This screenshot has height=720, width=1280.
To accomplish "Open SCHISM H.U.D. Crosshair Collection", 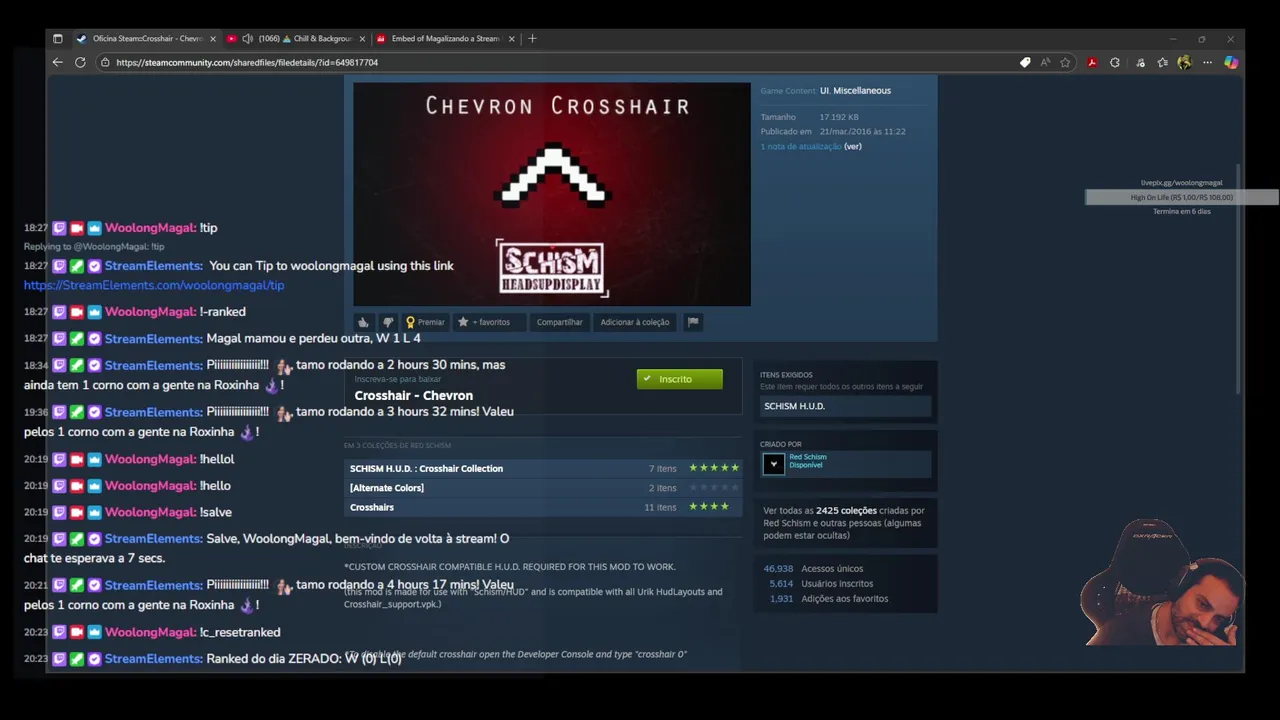I will (x=426, y=468).
